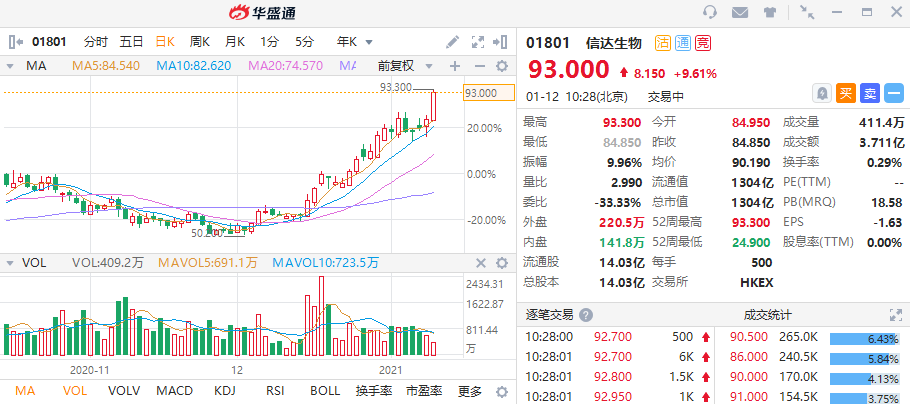Click the 逐笔交易 section header

click(550, 315)
